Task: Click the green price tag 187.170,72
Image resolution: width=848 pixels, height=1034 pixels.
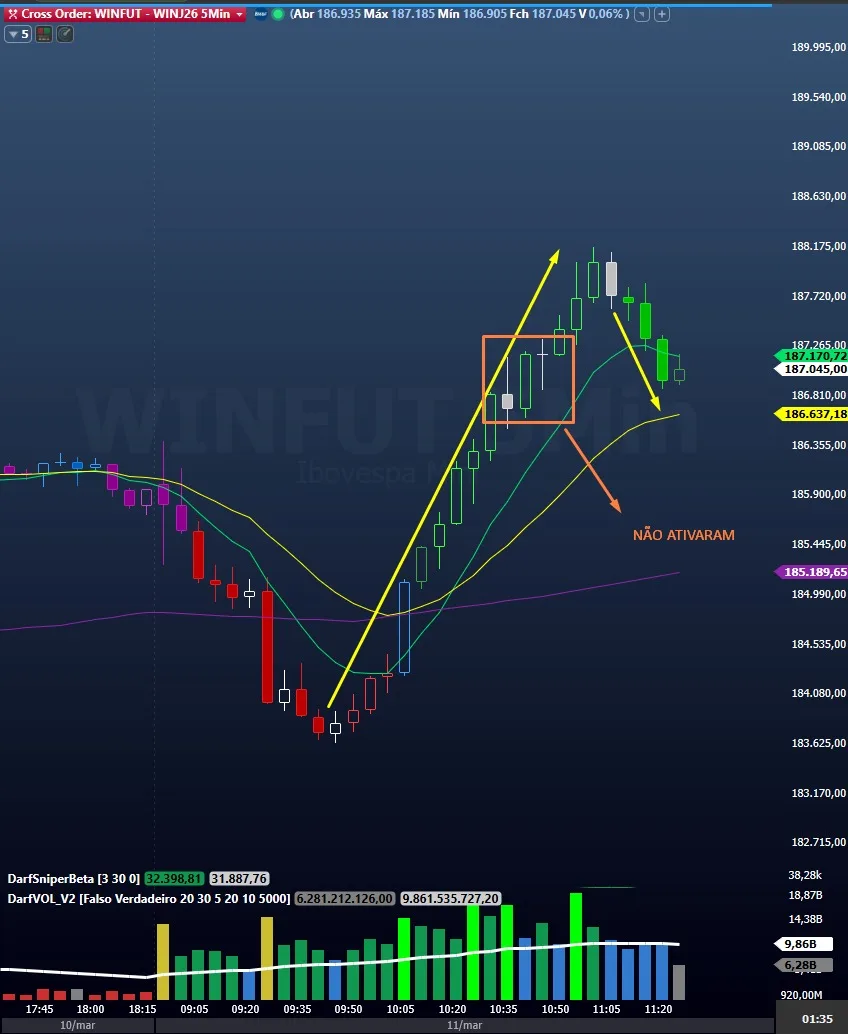Action: [811, 356]
